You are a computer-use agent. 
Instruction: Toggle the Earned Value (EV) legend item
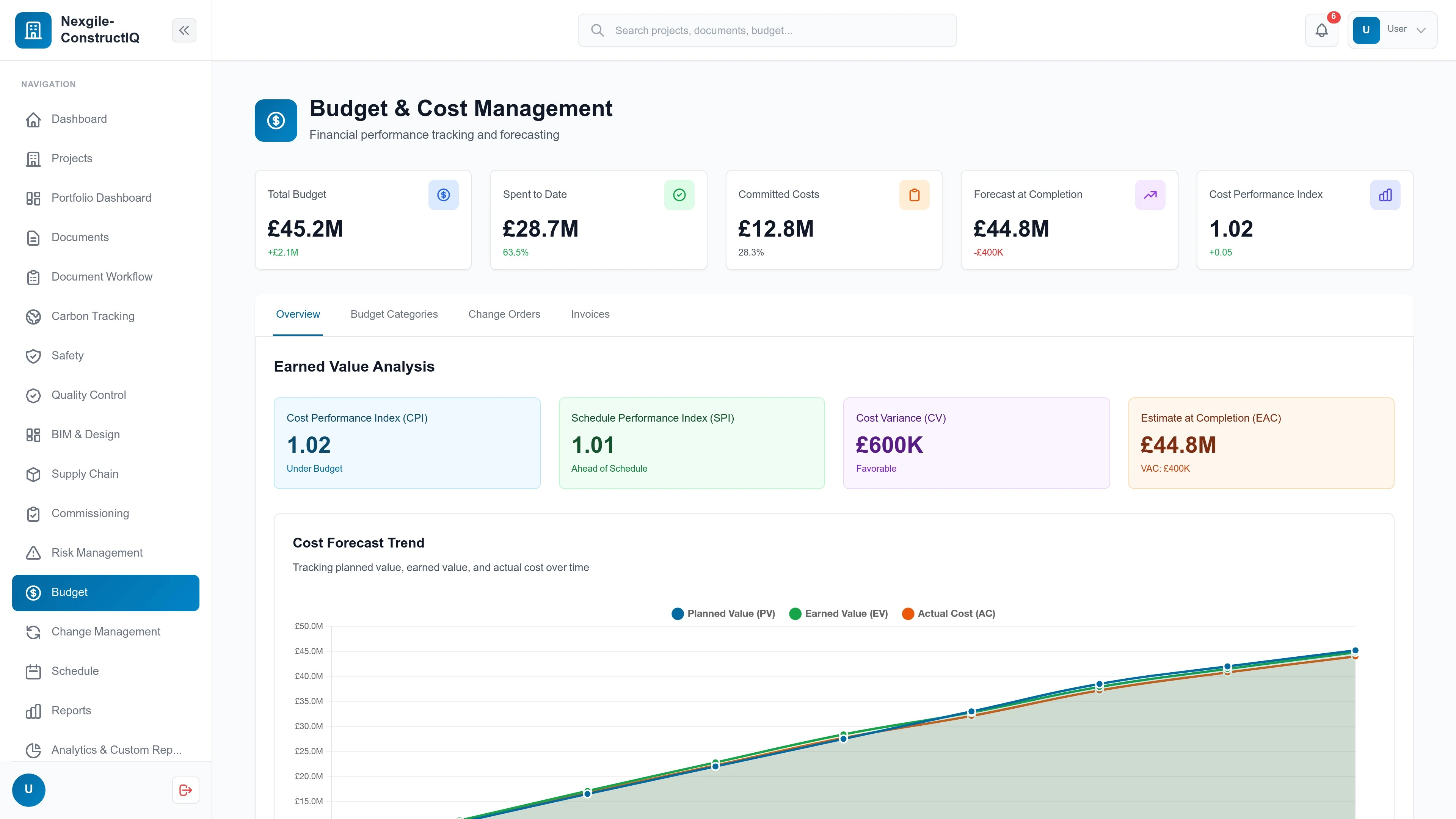coord(838,613)
